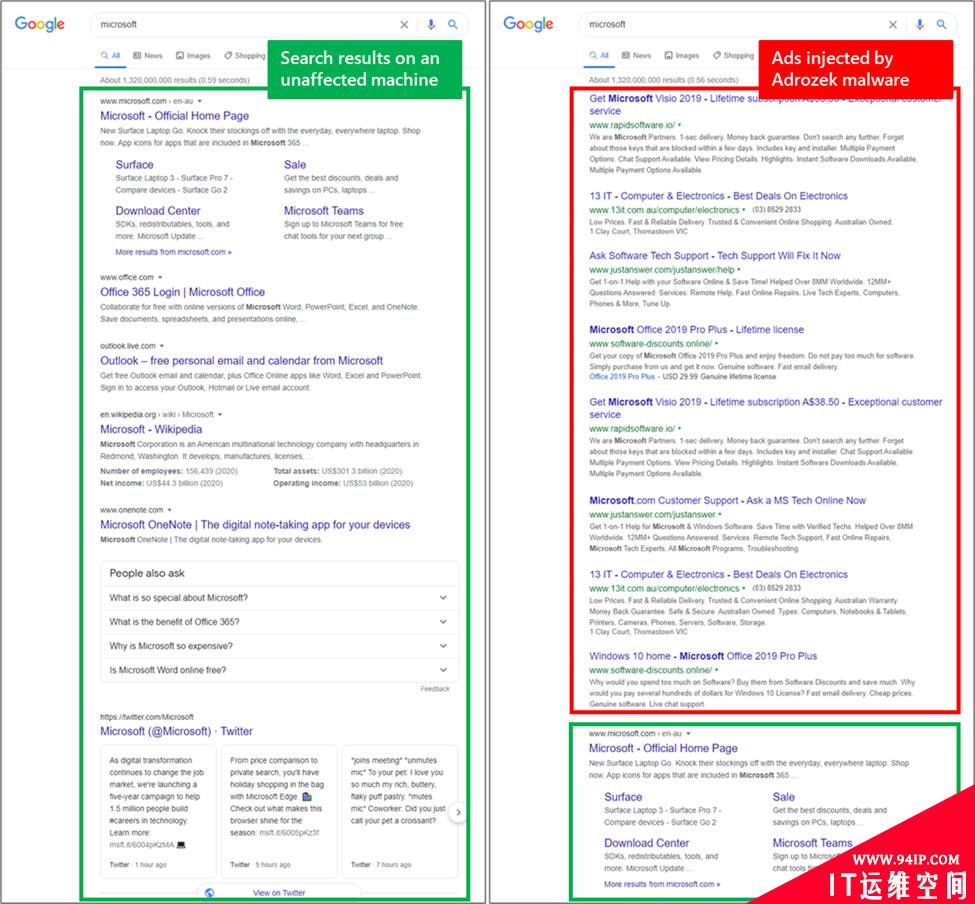
Task: Expand 'Is Microsoft Word online free?'
Action: 279,670
